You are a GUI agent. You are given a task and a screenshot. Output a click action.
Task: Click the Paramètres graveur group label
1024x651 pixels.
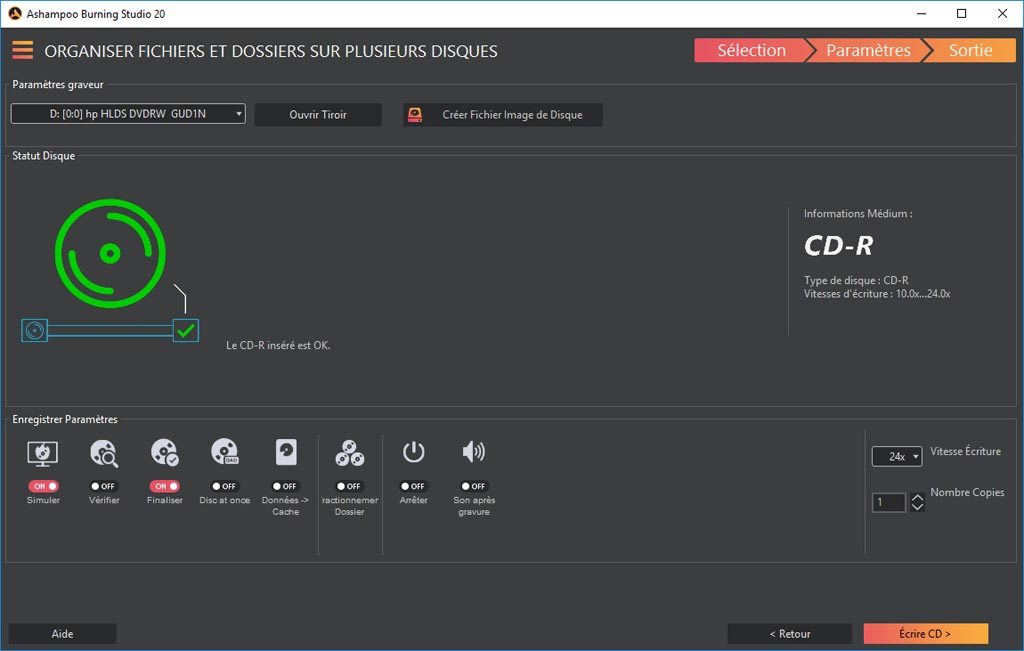click(x=58, y=84)
